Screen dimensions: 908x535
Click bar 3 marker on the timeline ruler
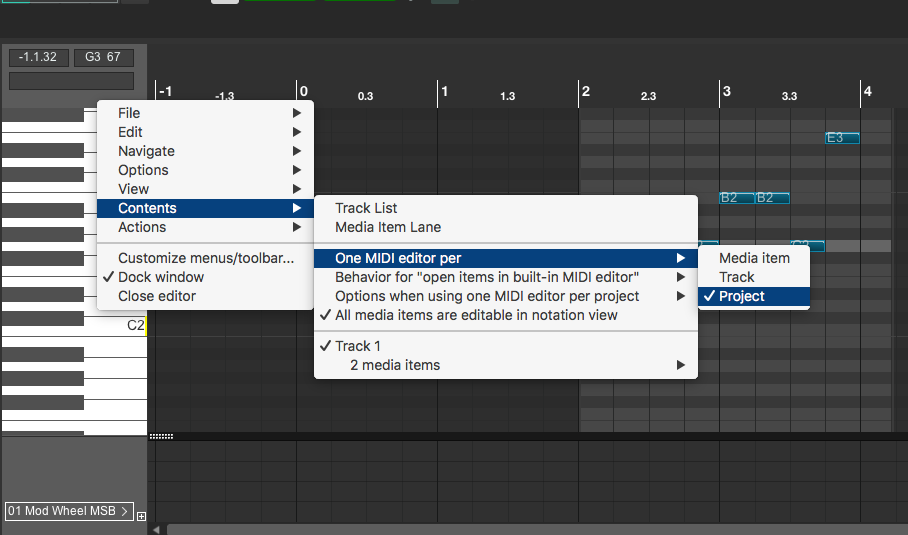(727, 92)
